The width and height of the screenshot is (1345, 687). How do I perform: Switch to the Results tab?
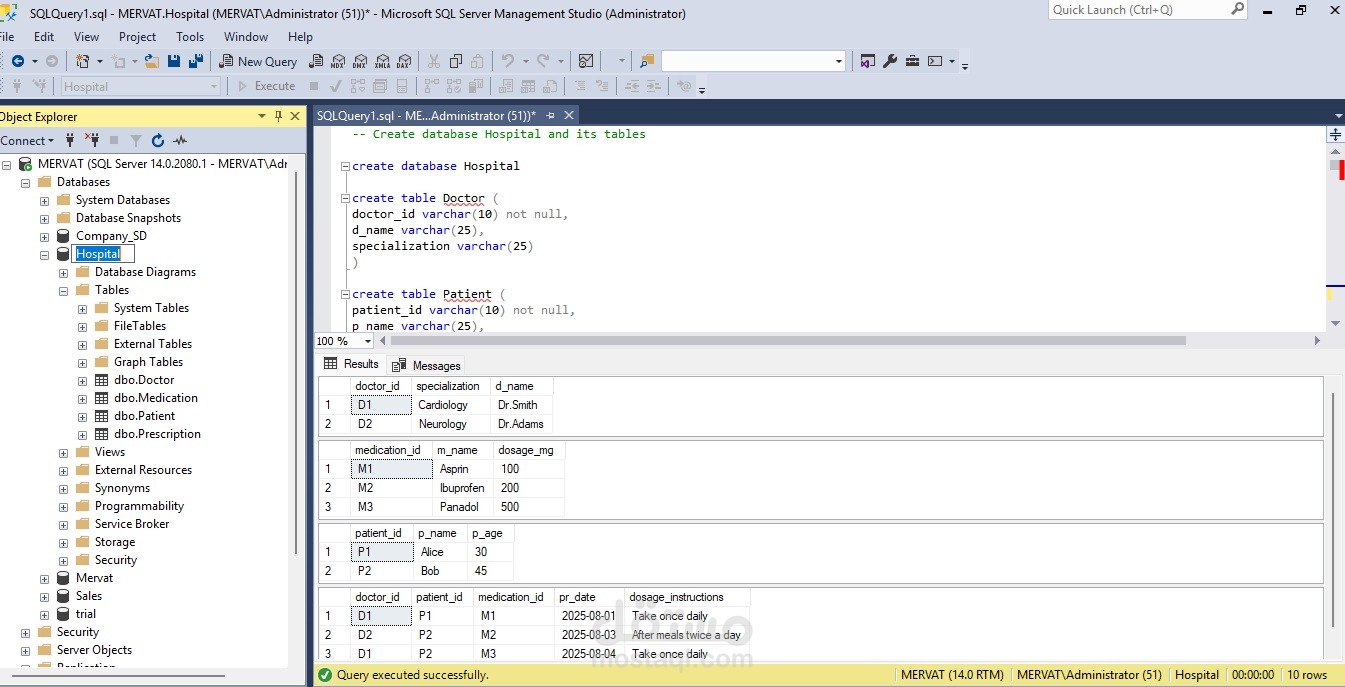(352, 364)
